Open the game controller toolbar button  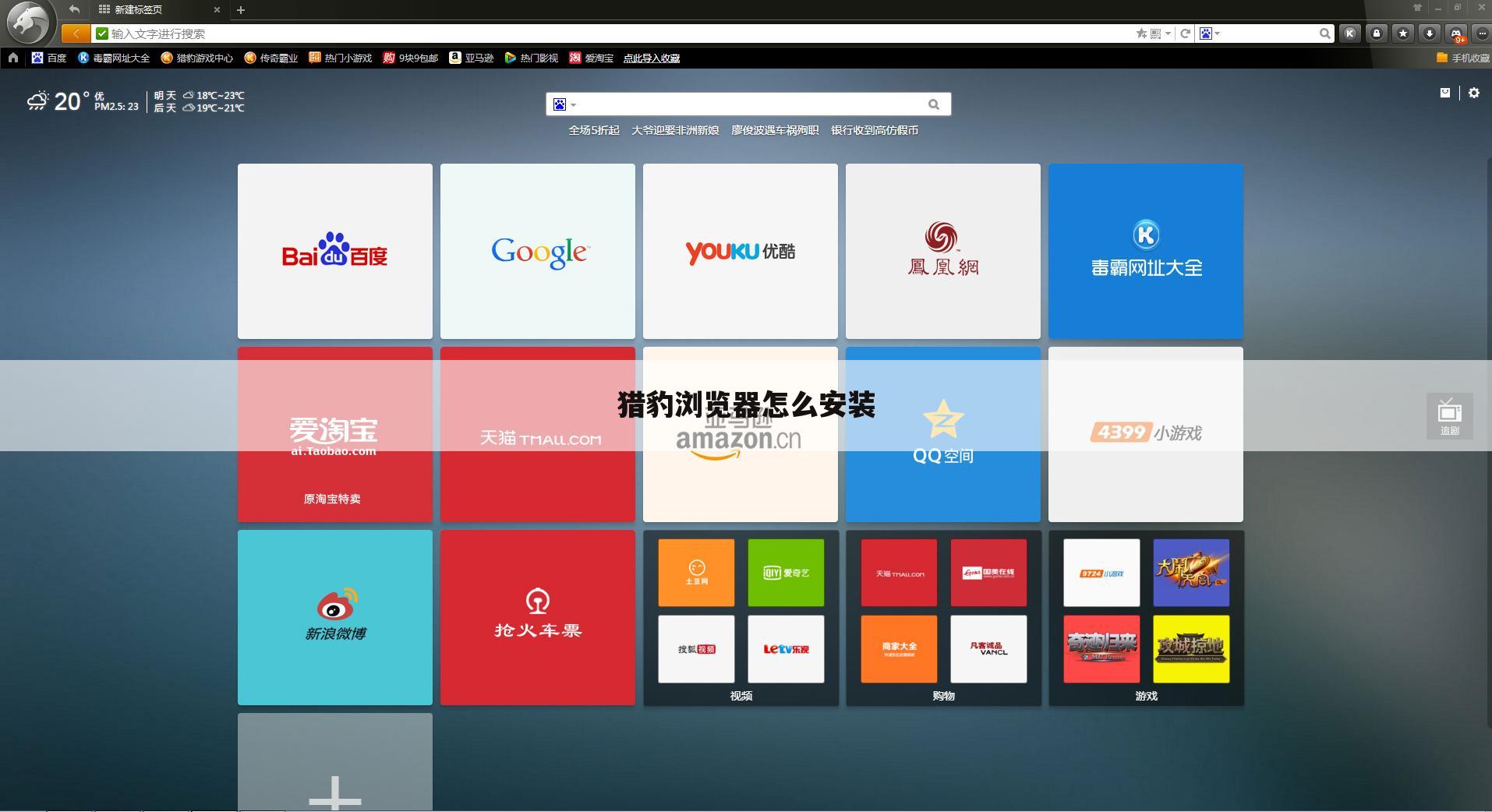click(x=1456, y=34)
